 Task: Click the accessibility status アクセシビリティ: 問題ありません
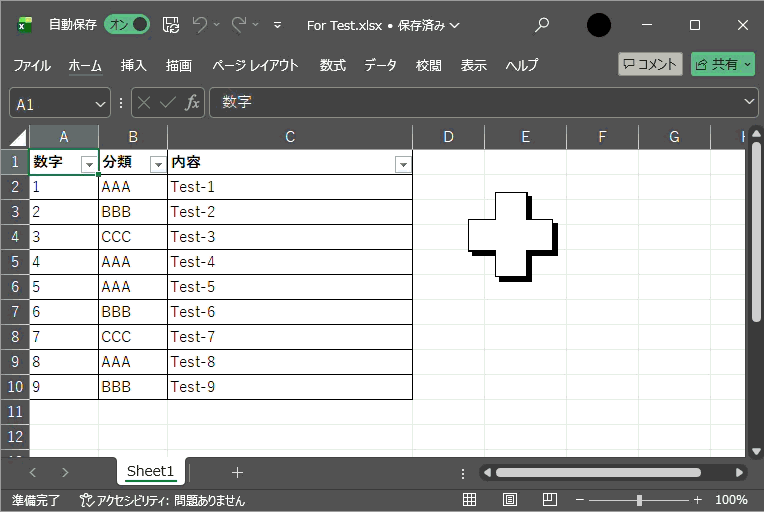(x=162, y=500)
